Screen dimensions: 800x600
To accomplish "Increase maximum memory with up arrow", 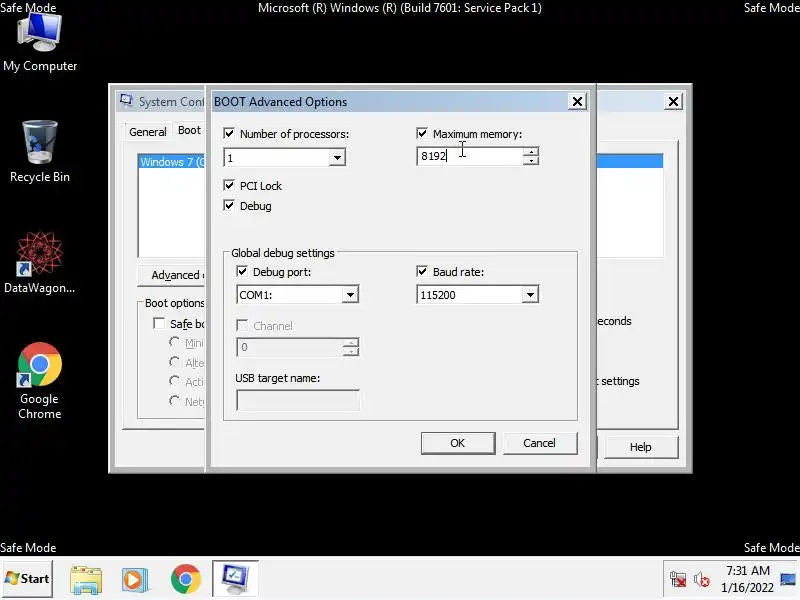I will (531, 152).
